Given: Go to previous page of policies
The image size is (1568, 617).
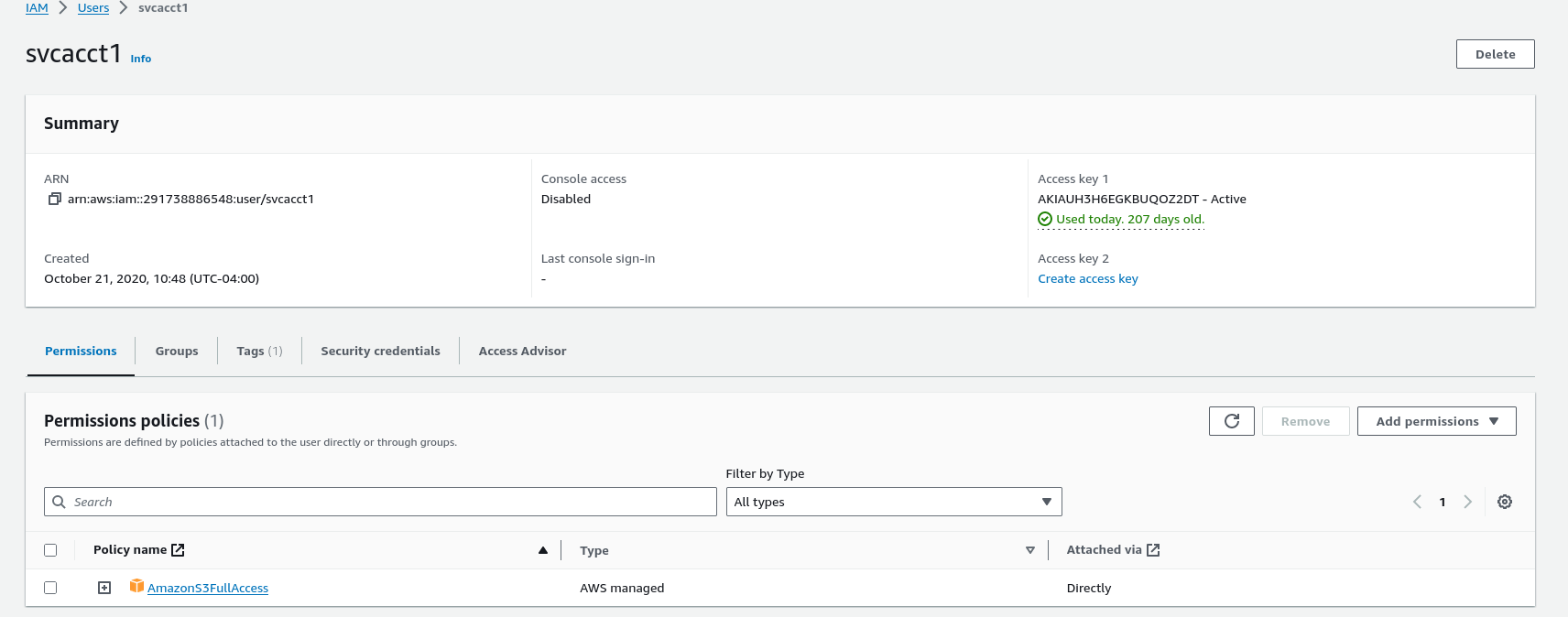Looking at the screenshot, I should click(1417, 502).
